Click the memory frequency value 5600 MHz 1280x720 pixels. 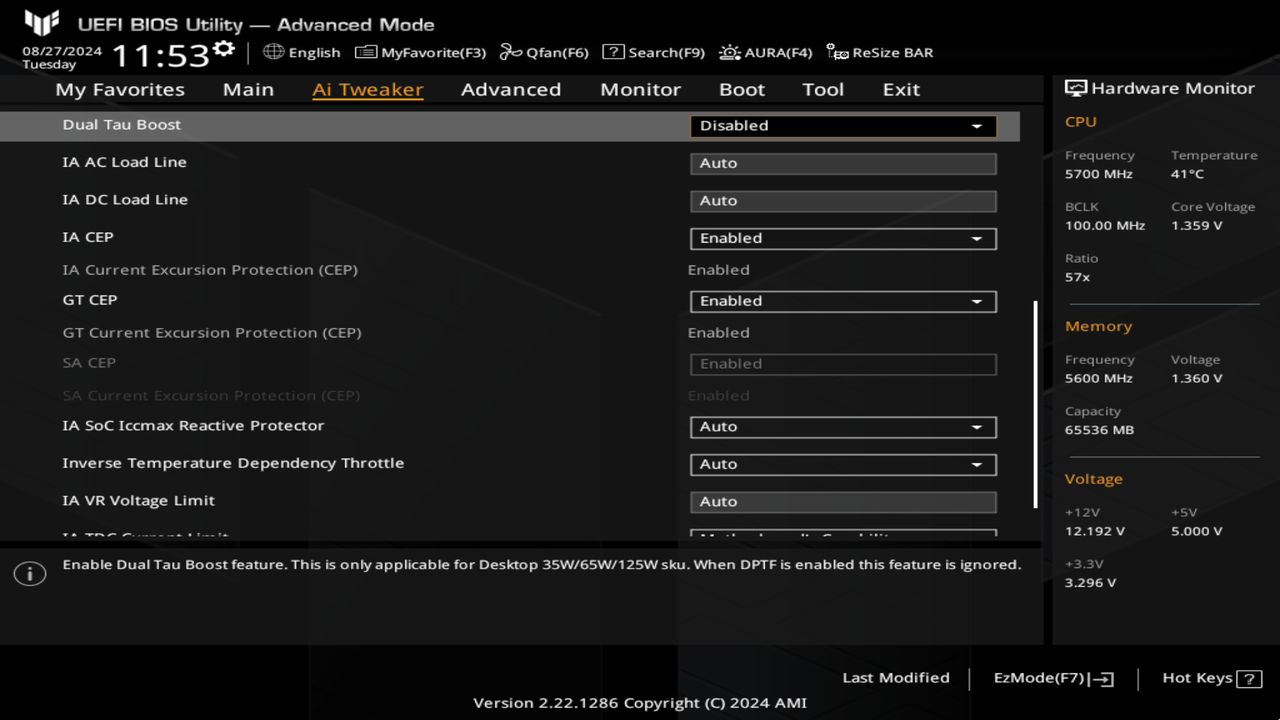[1099, 379]
